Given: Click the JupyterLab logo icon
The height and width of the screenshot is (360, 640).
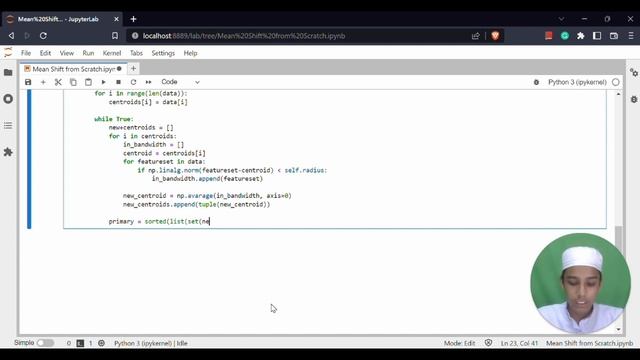Looking at the screenshot, I should click(x=8, y=53).
